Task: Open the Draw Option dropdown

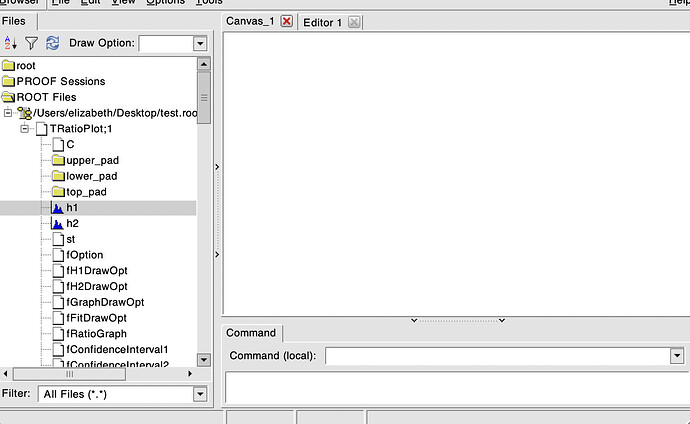Action: [200, 44]
